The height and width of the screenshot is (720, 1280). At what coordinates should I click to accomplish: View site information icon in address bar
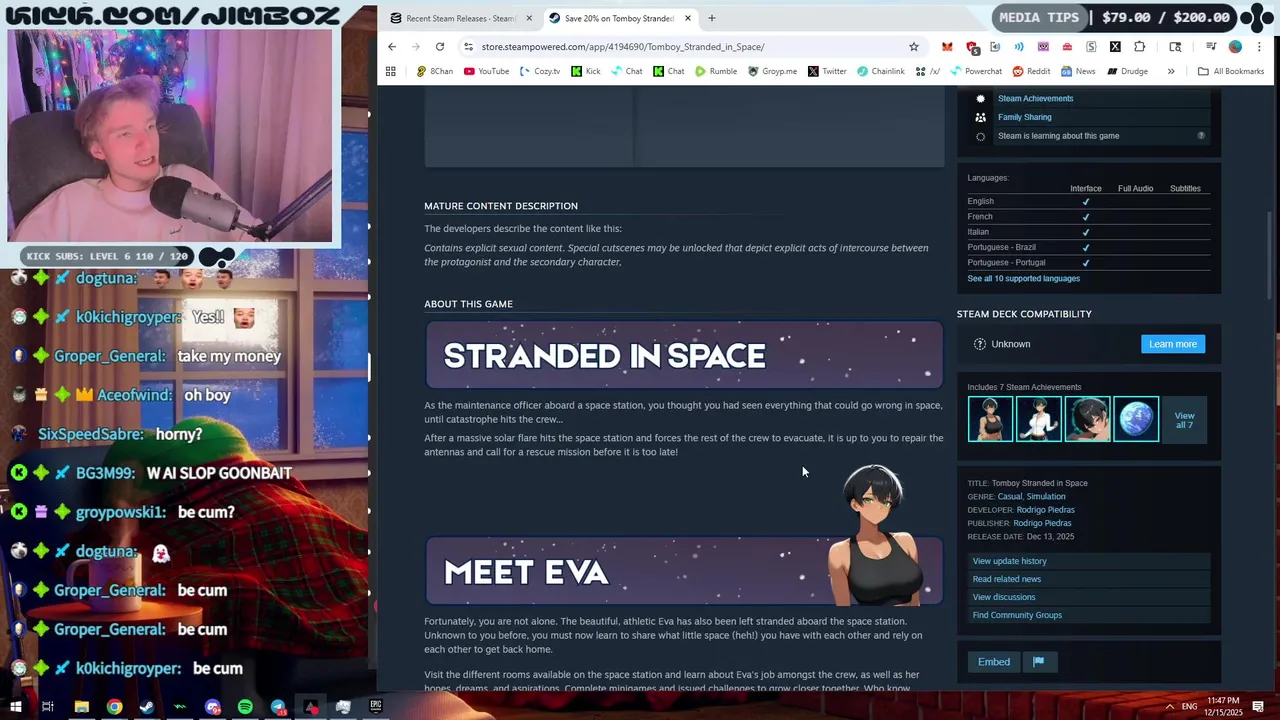click(468, 47)
